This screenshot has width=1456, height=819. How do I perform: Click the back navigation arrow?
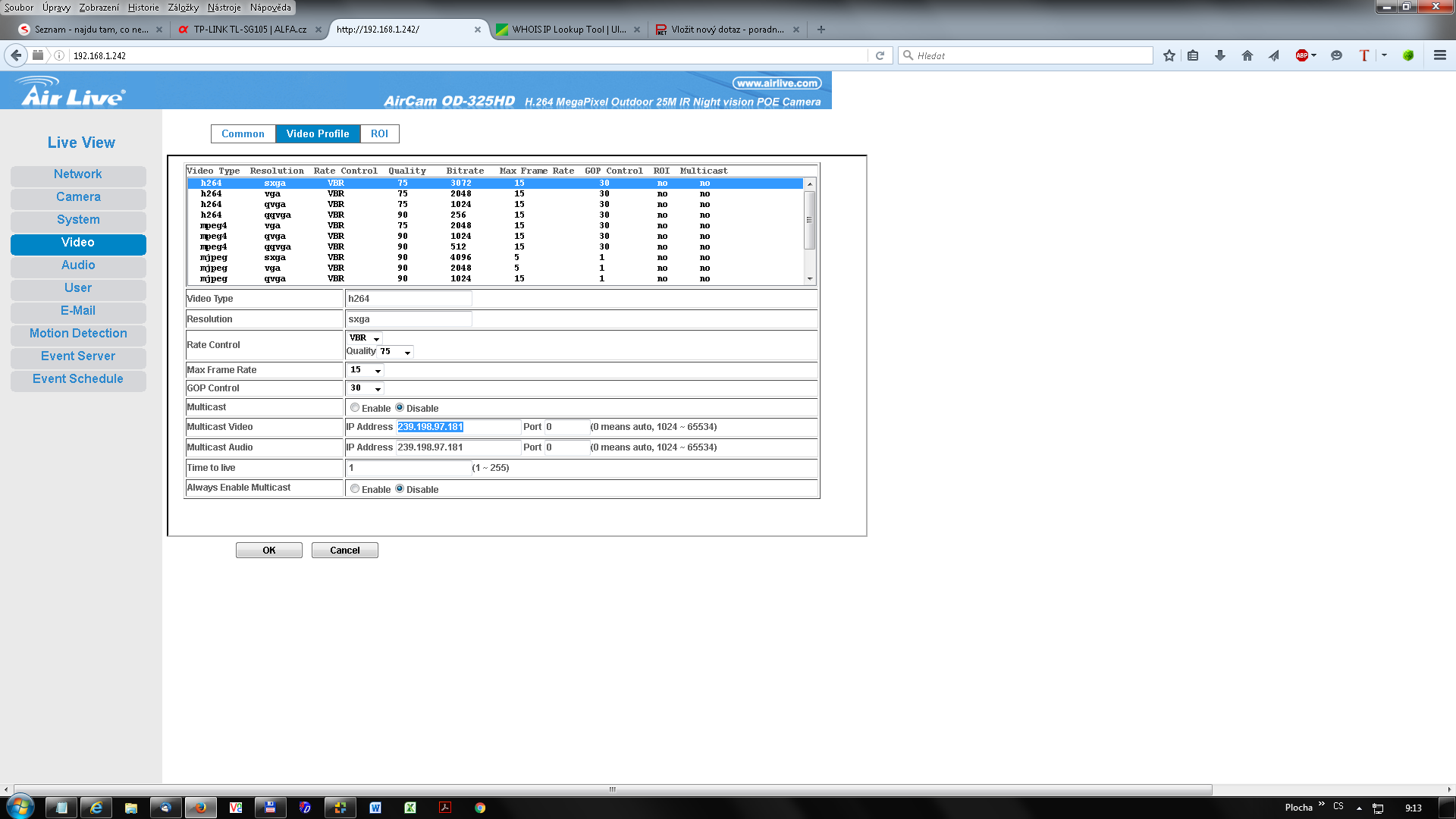coord(16,55)
